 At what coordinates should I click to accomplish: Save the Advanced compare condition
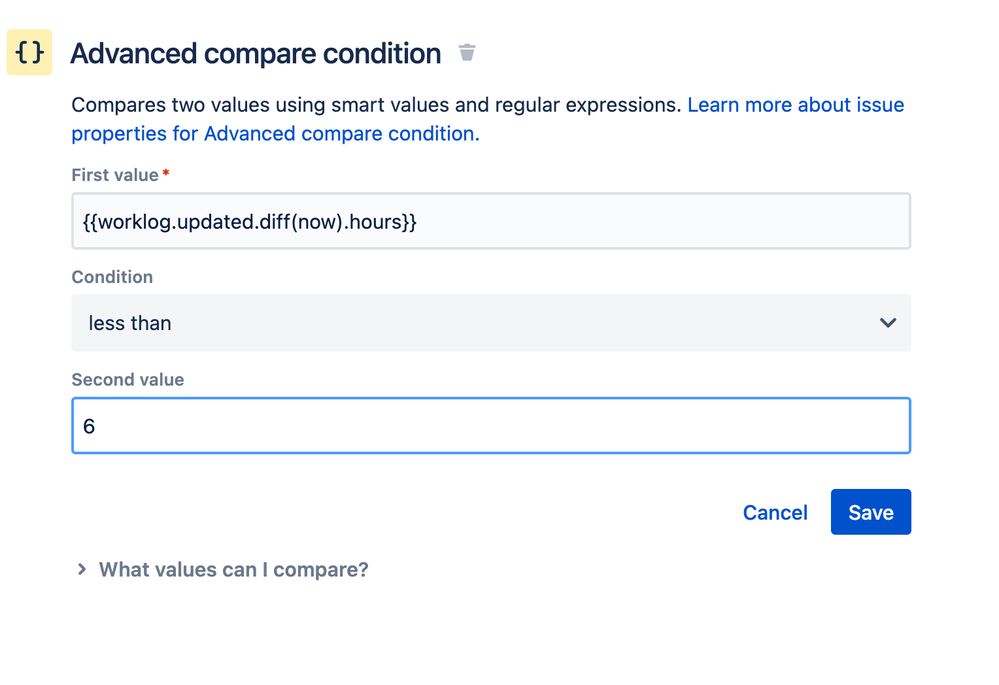click(x=871, y=512)
